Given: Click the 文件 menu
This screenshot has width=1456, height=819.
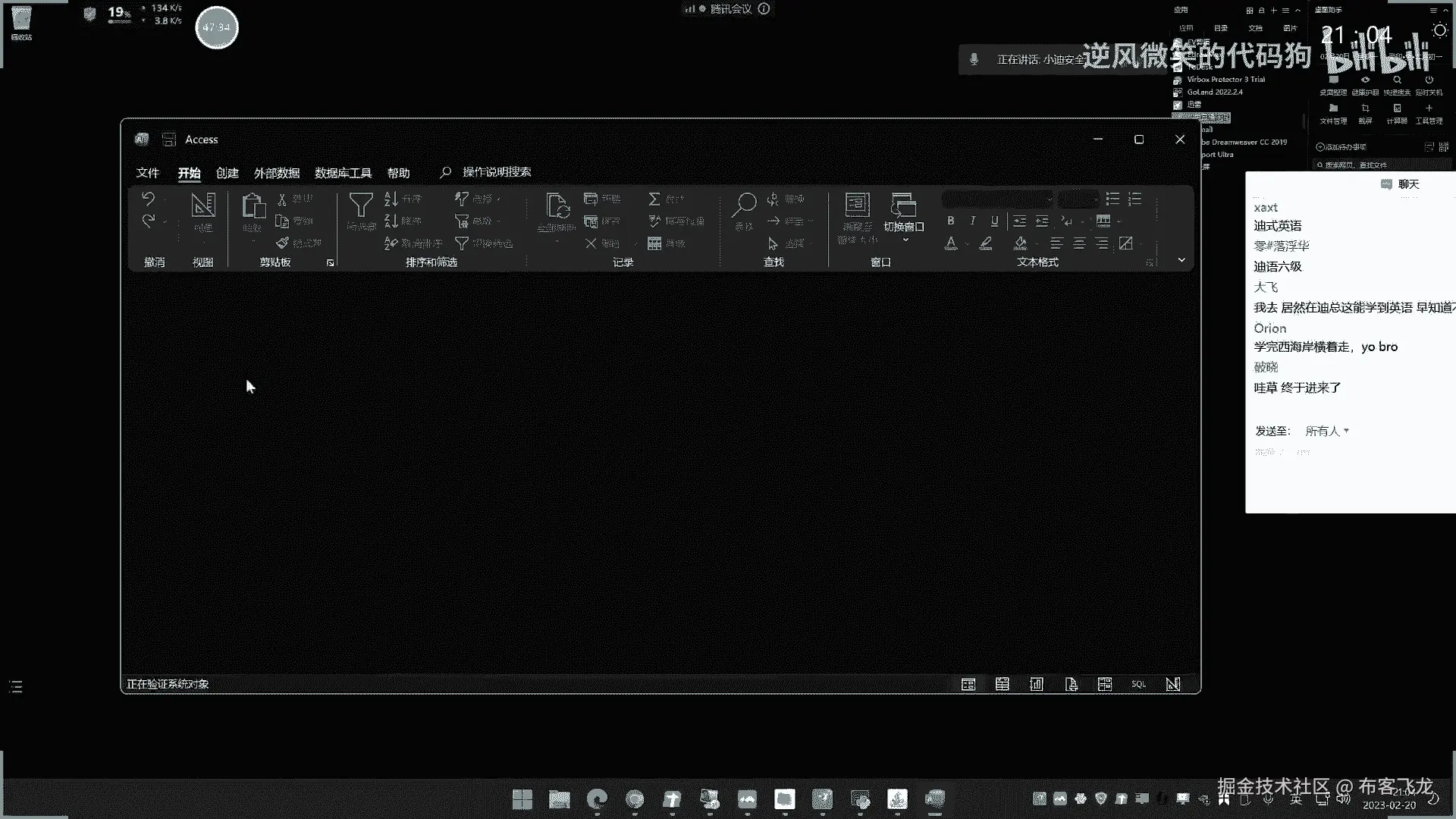Looking at the screenshot, I should click(x=147, y=173).
